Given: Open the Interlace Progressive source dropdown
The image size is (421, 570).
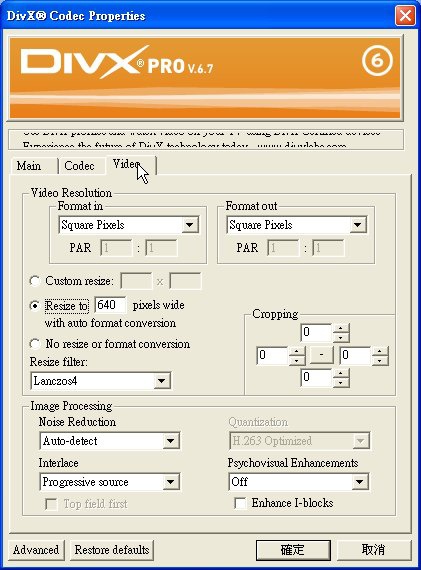Looking at the screenshot, I should [x=109, y=482].
